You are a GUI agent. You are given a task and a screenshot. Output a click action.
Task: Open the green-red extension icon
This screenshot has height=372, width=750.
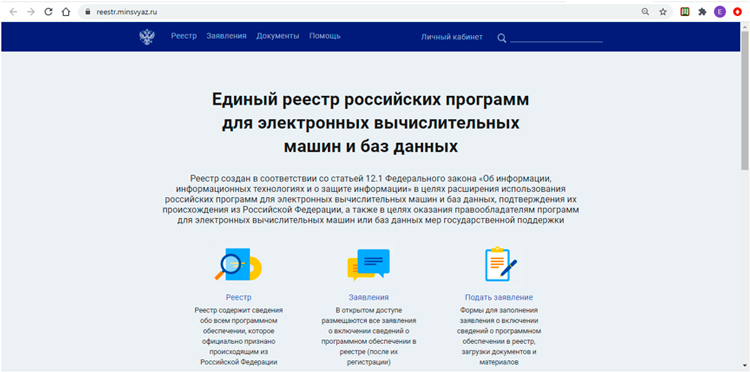pos(685,12)
